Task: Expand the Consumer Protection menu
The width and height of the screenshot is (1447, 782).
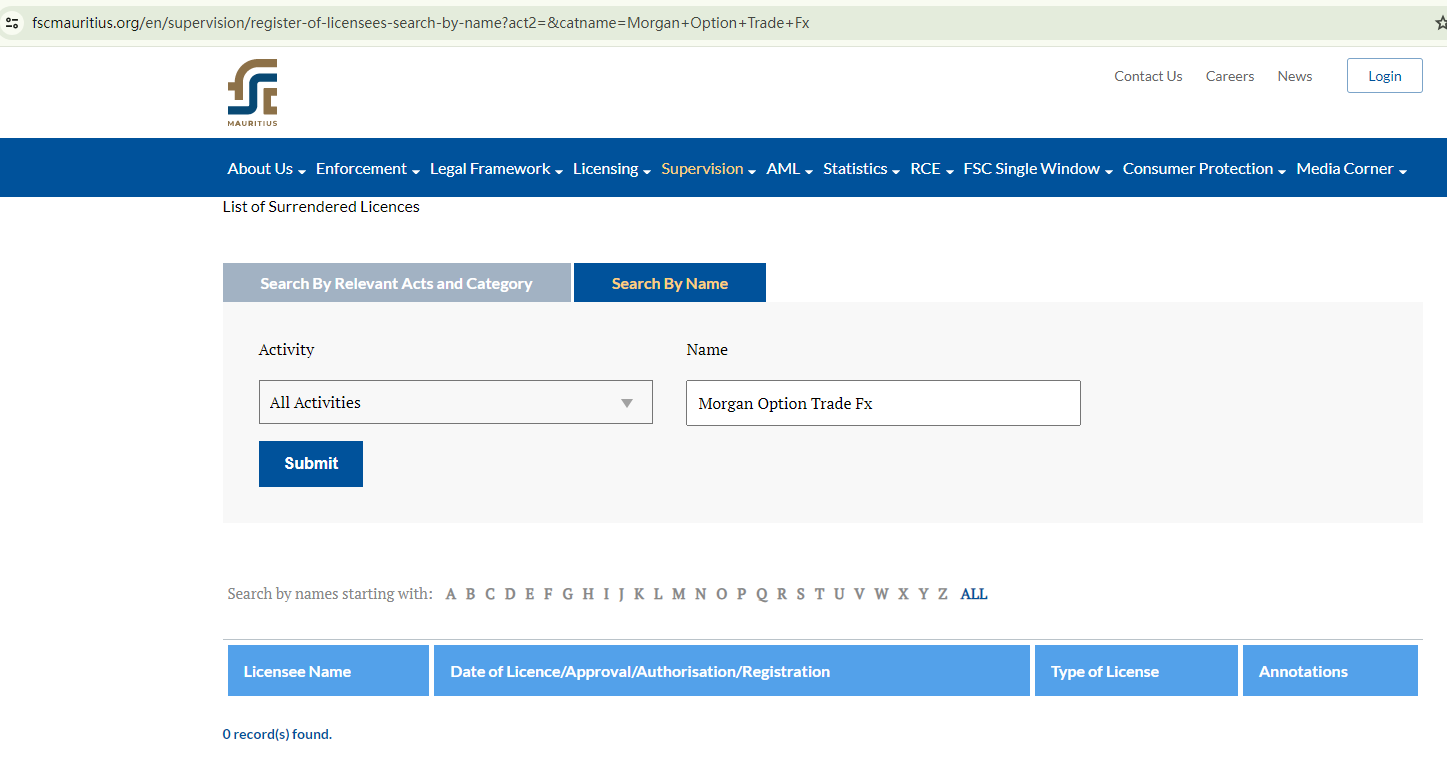Action: point(1204,169)
